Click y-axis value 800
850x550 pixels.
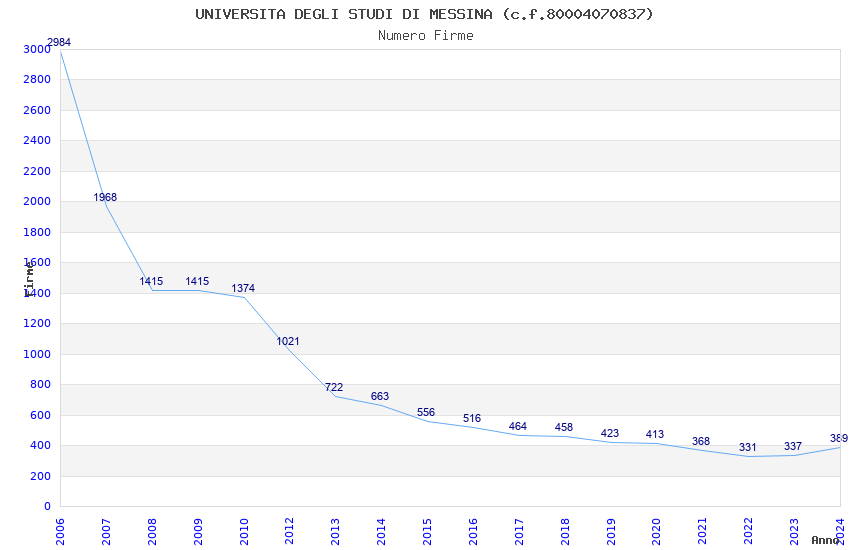41,385
